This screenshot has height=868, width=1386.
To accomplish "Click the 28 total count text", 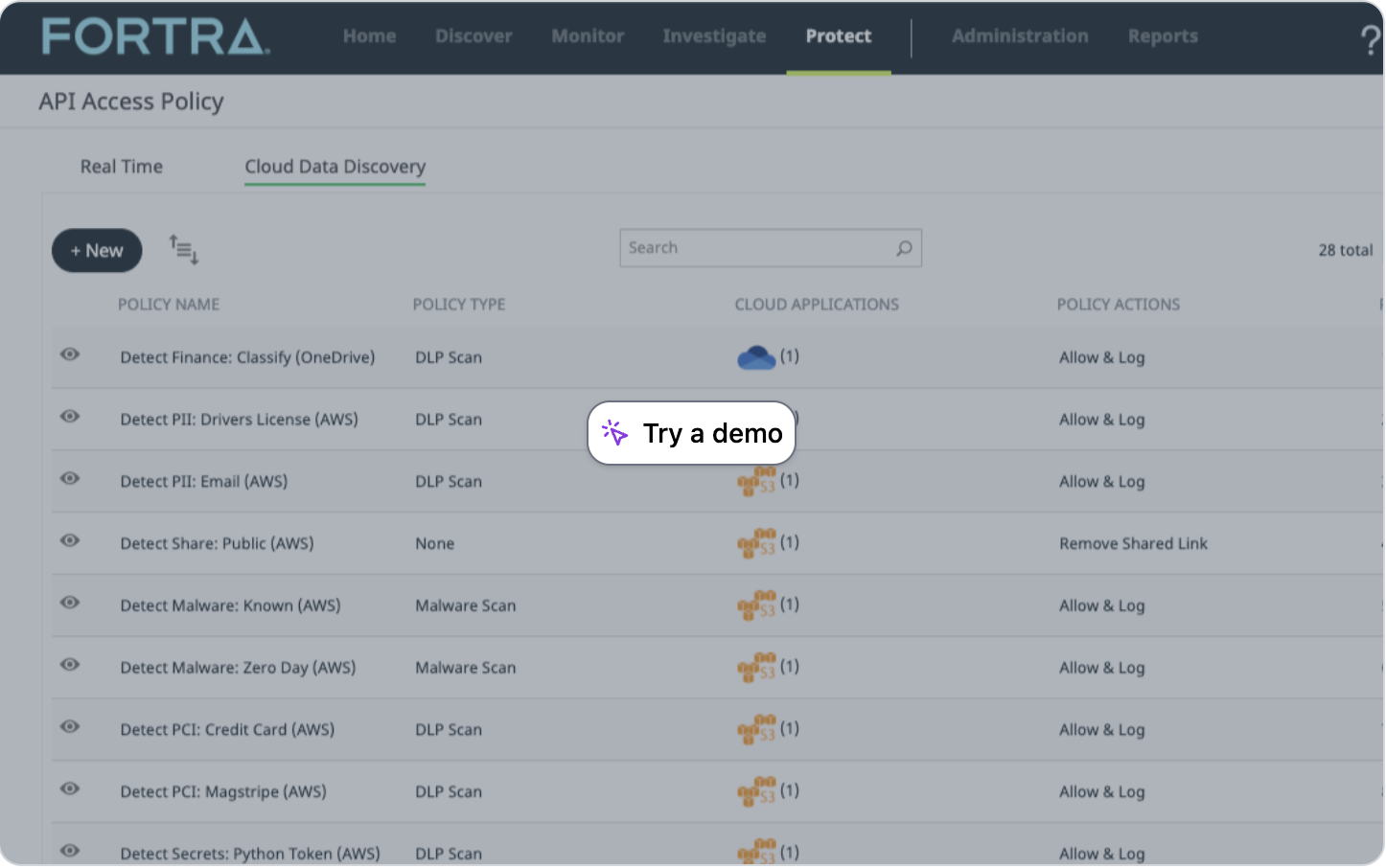I will (x=1346, y=250).
